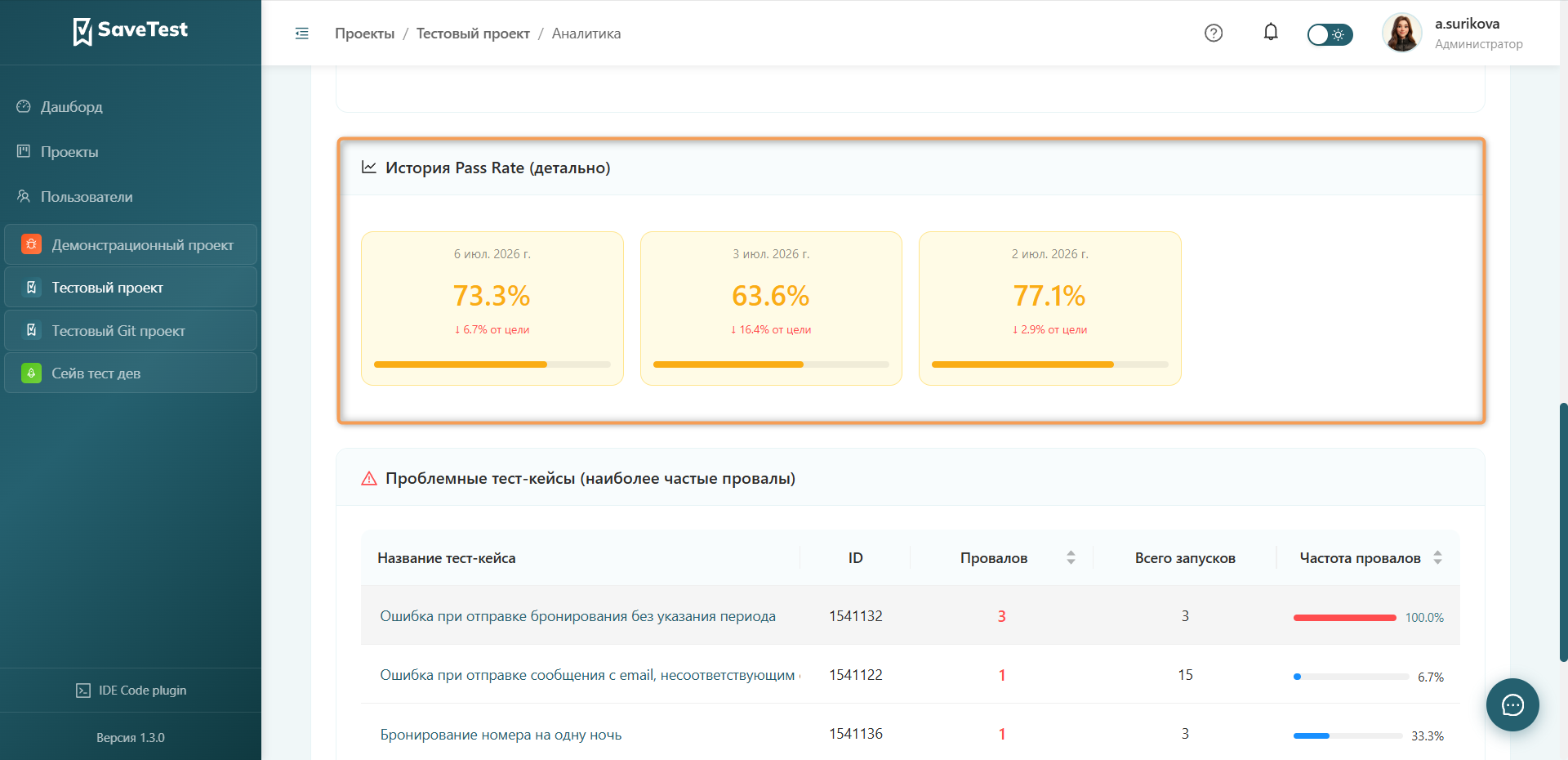
Task: Open help via question mark icon
Action: (x=1214, y=34)
